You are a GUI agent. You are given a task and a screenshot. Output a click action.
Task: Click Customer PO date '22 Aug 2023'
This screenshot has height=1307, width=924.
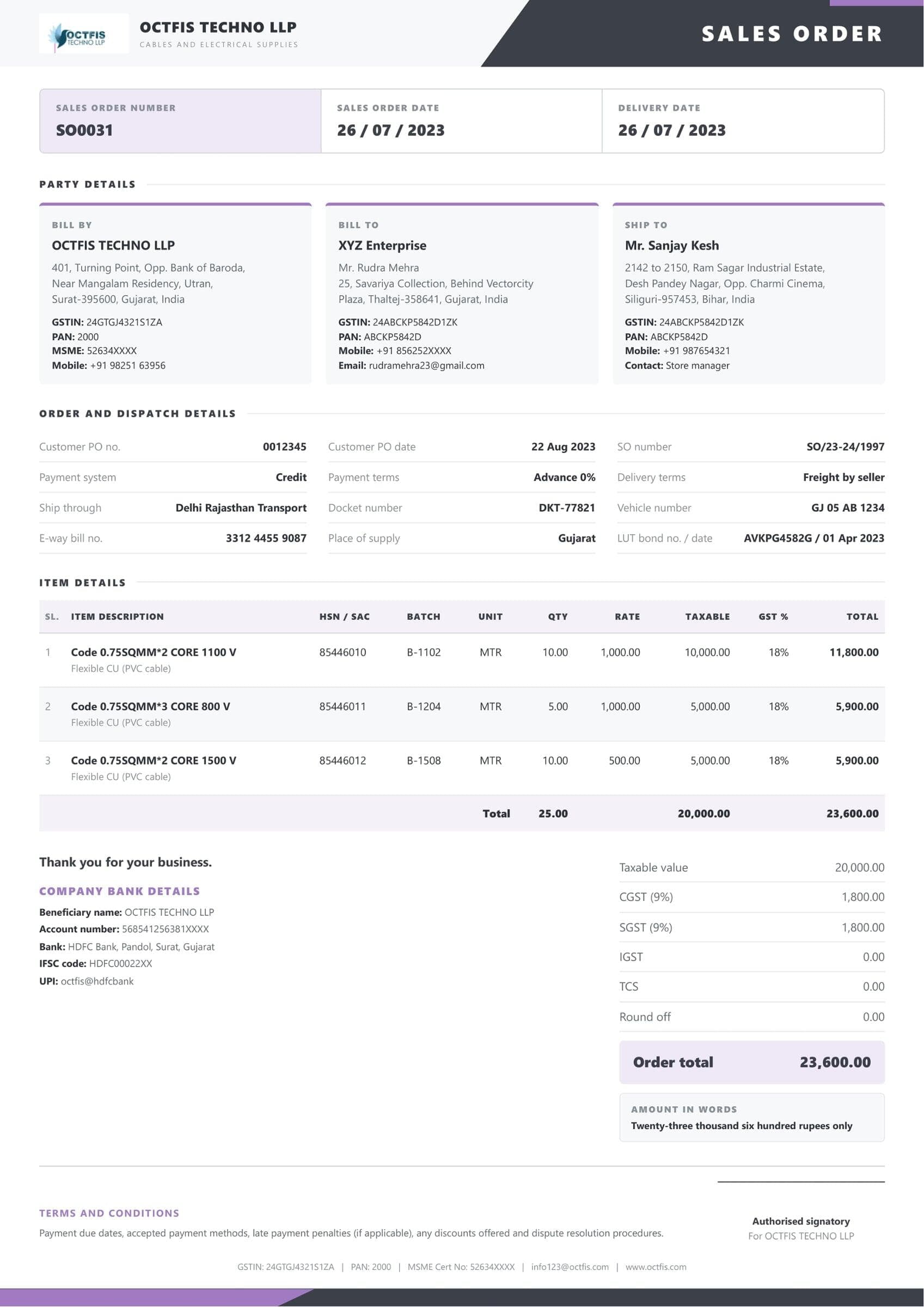coord(563,447)
